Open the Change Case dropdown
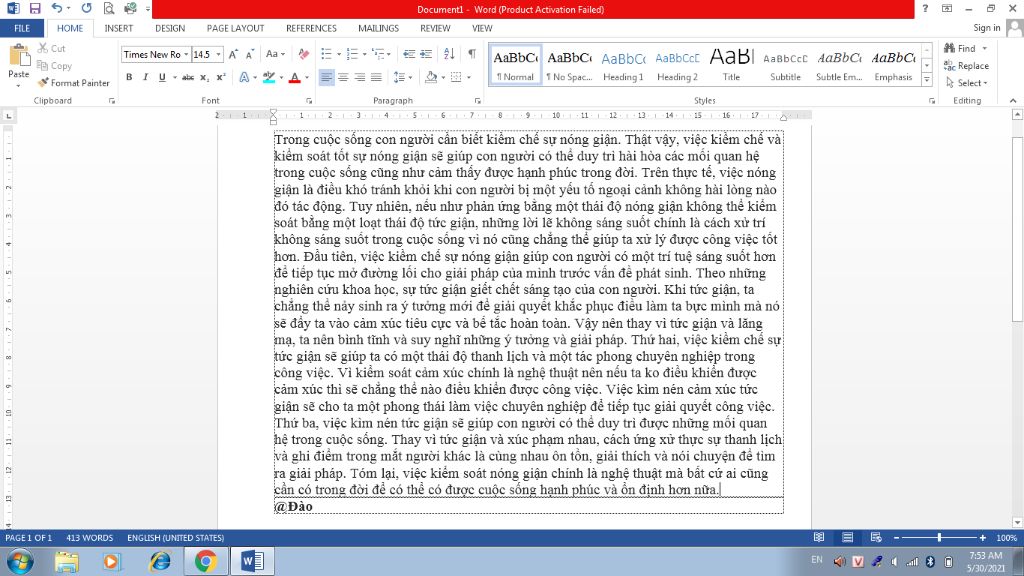 (x=275, y=54)
